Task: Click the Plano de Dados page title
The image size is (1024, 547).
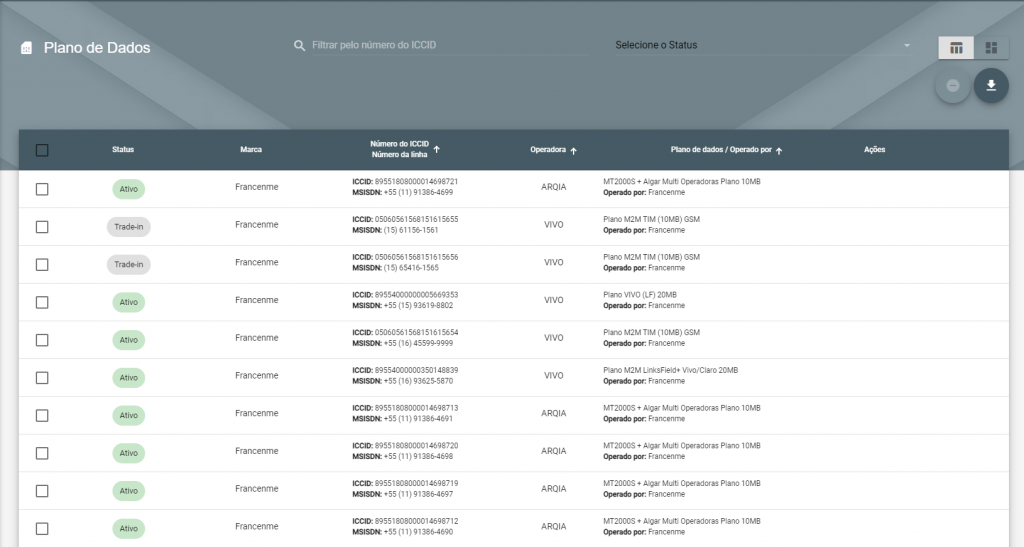Action: [x=97, y=48]
